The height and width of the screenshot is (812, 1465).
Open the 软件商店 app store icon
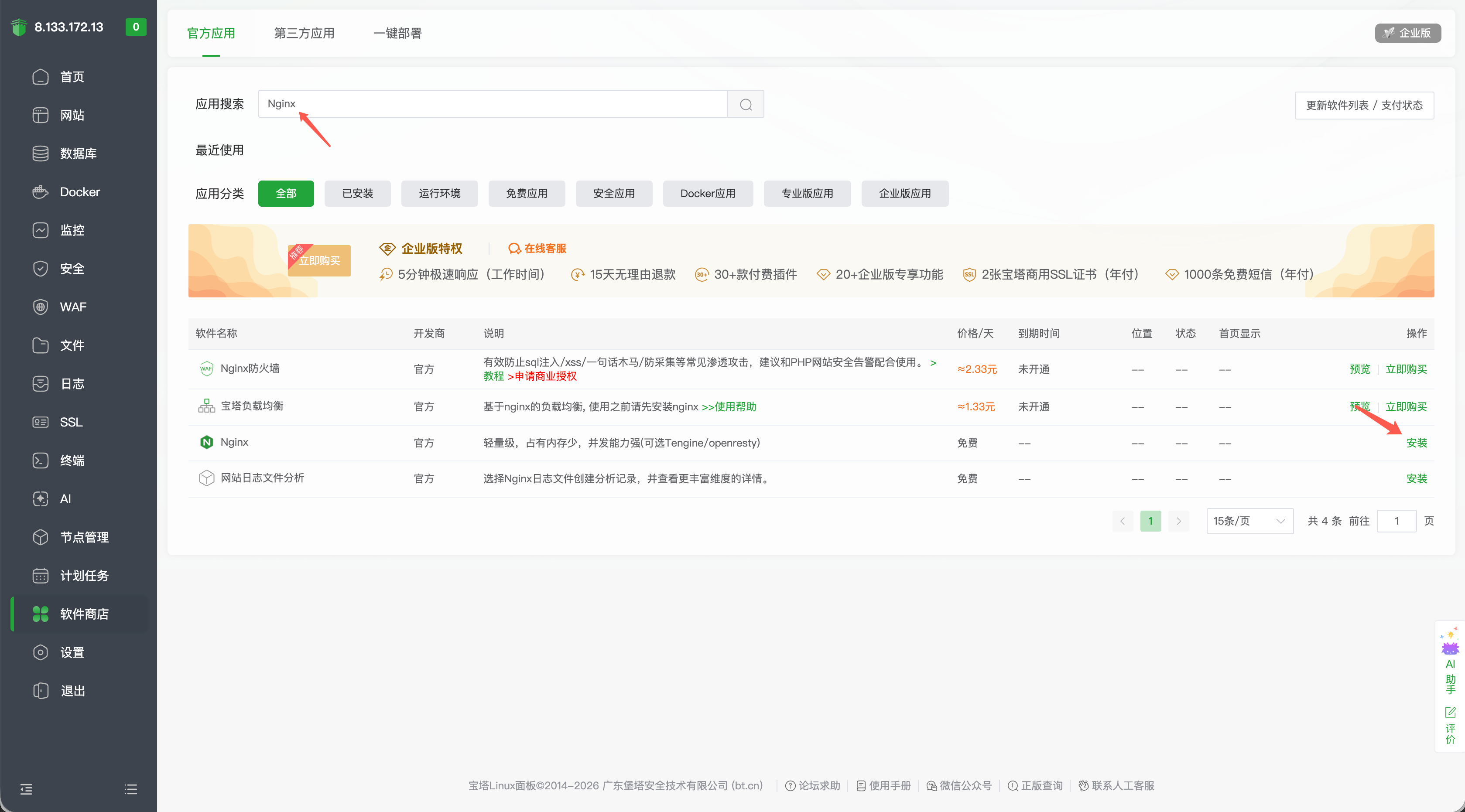[x=41, y=614]
